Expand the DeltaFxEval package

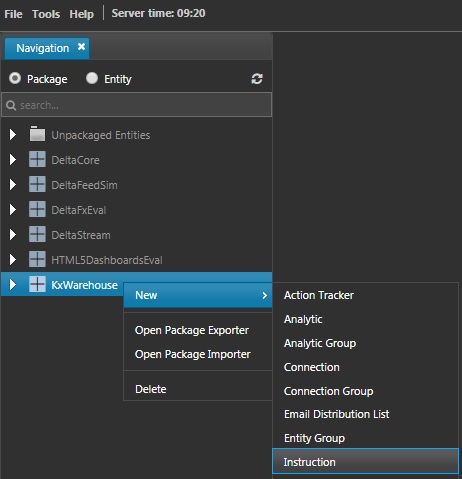point(13,209)
